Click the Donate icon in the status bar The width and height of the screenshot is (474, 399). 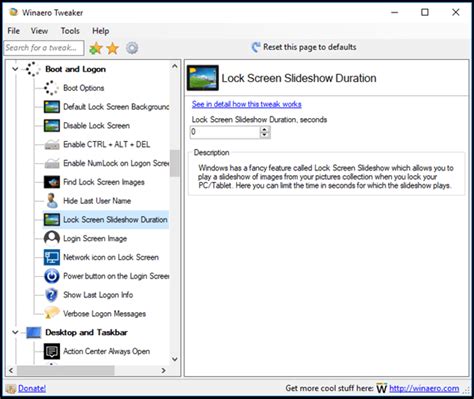pyautogui.click(x=11, y=388)
